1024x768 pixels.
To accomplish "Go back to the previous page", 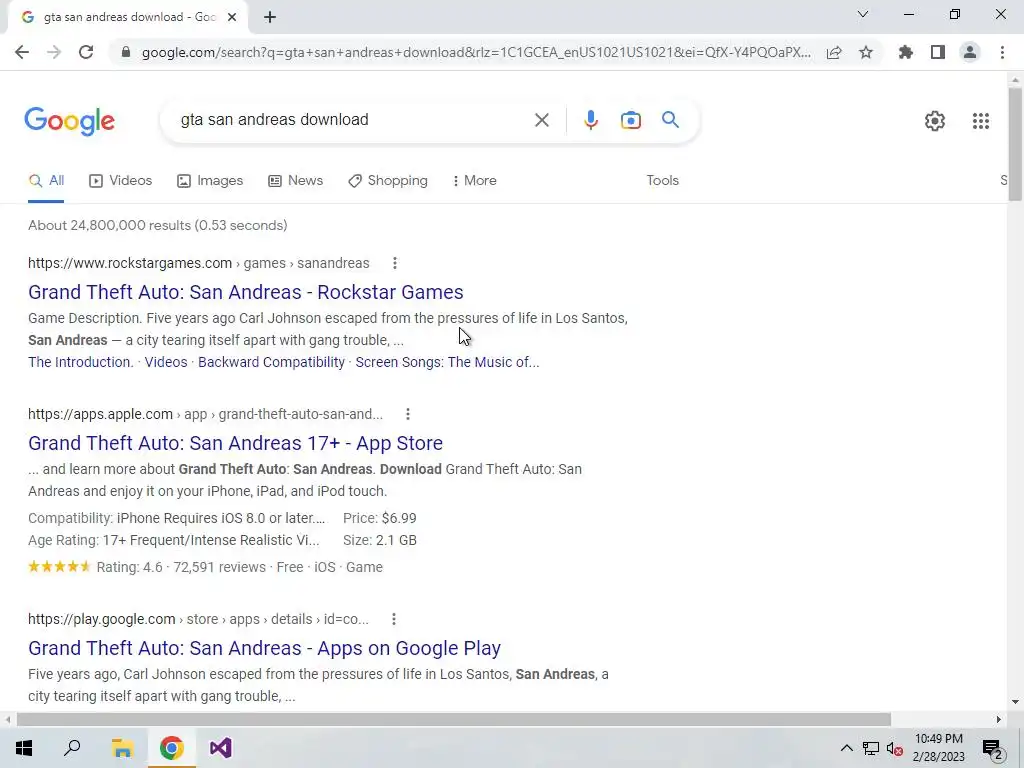I will [x=22, y=52].
